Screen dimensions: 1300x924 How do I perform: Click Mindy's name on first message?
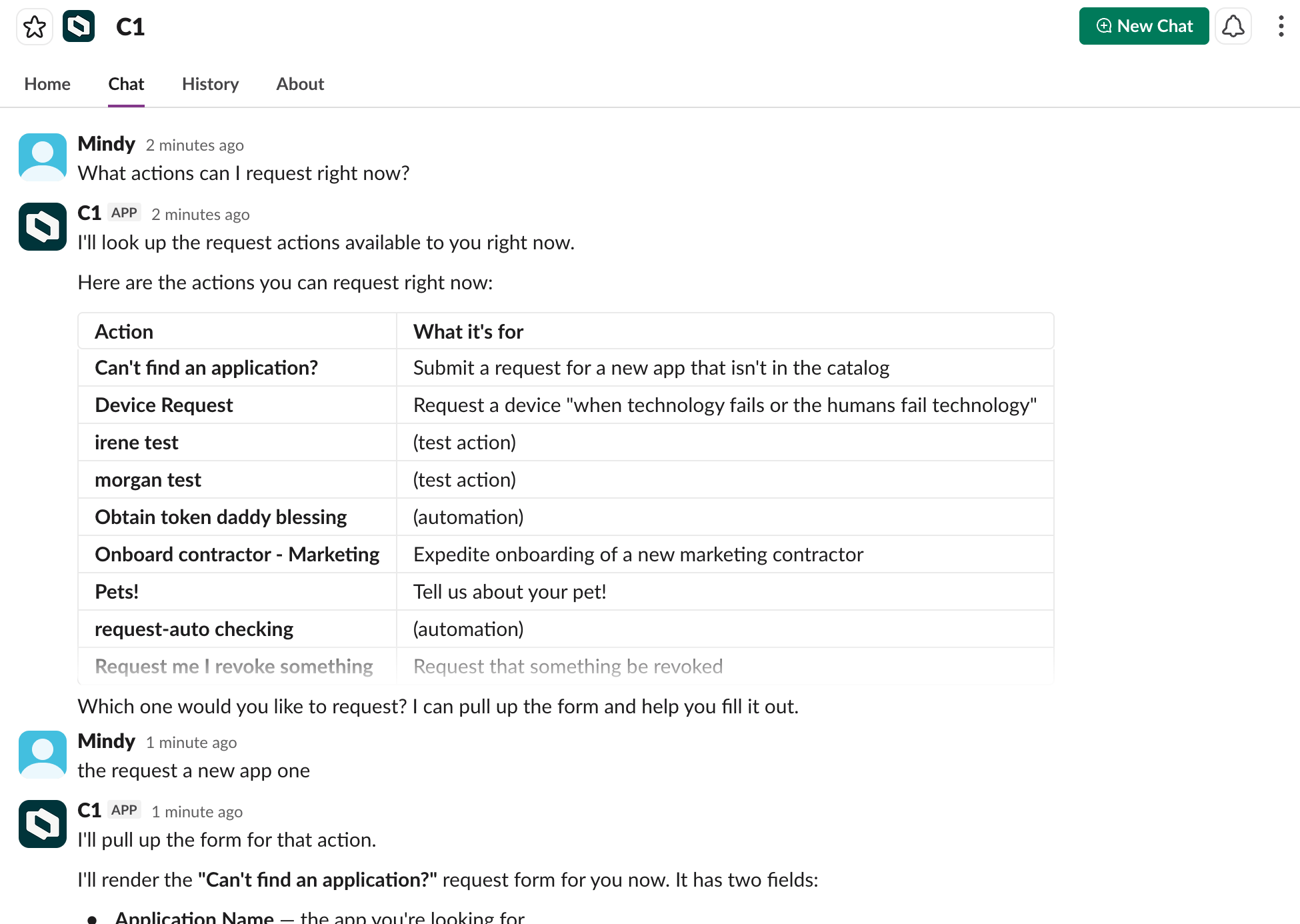106,144
